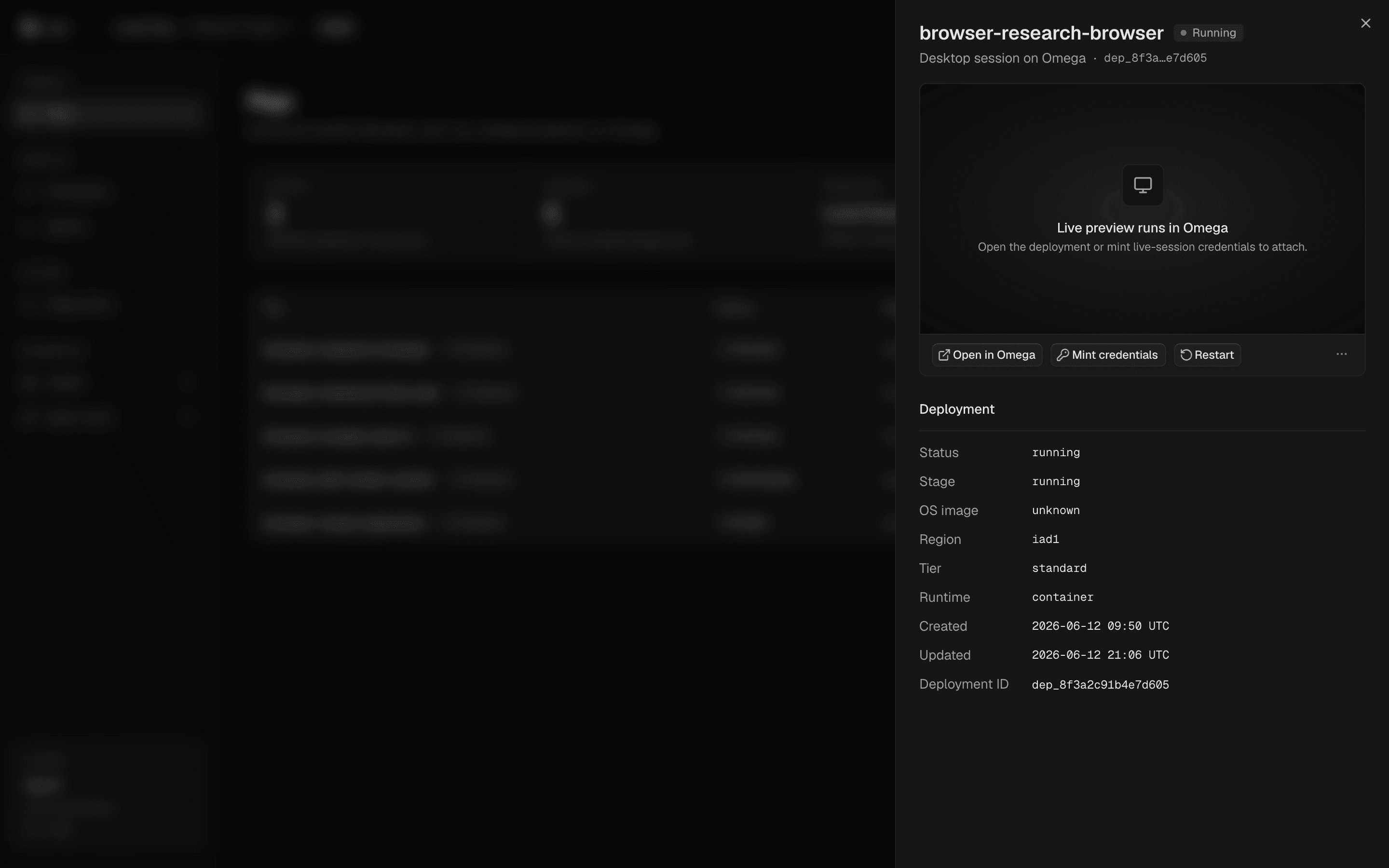
Task: Click the circular arrow icon on Restart
Action: (x=1186, y=355)
